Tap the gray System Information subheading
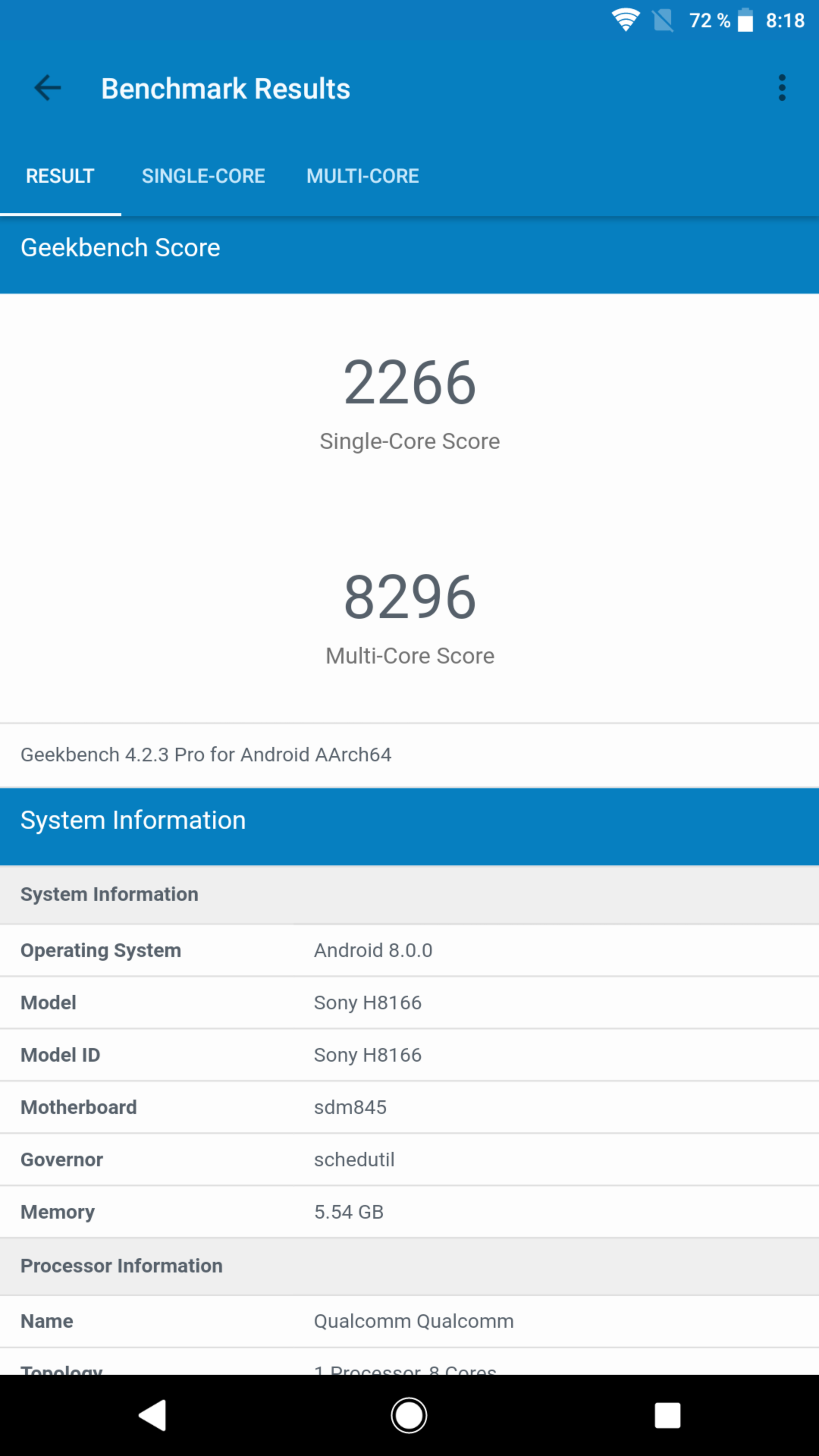819x1456 pixels. (110, 894)
